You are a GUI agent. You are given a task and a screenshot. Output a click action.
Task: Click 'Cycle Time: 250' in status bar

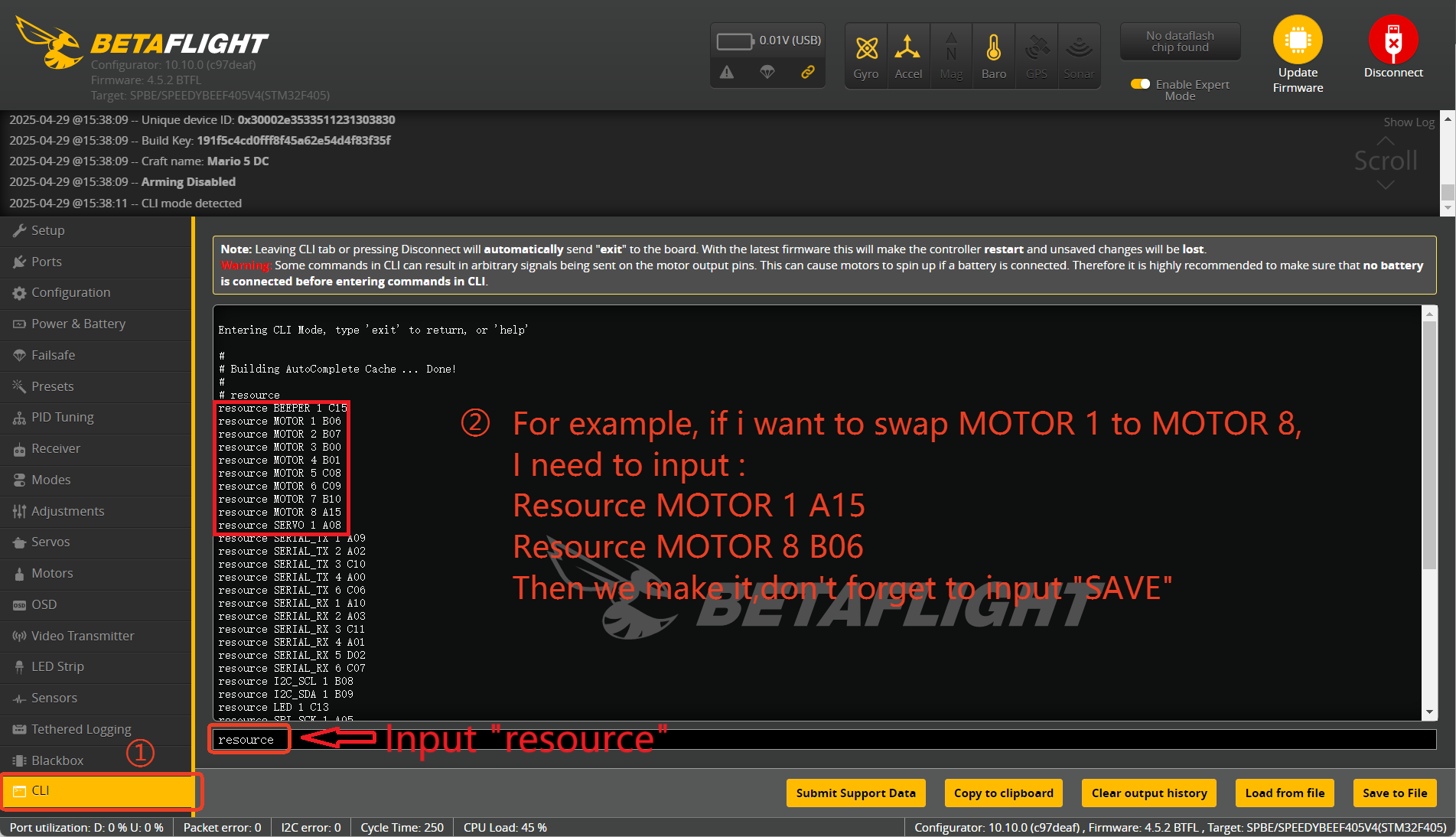[x=402, y=828]
